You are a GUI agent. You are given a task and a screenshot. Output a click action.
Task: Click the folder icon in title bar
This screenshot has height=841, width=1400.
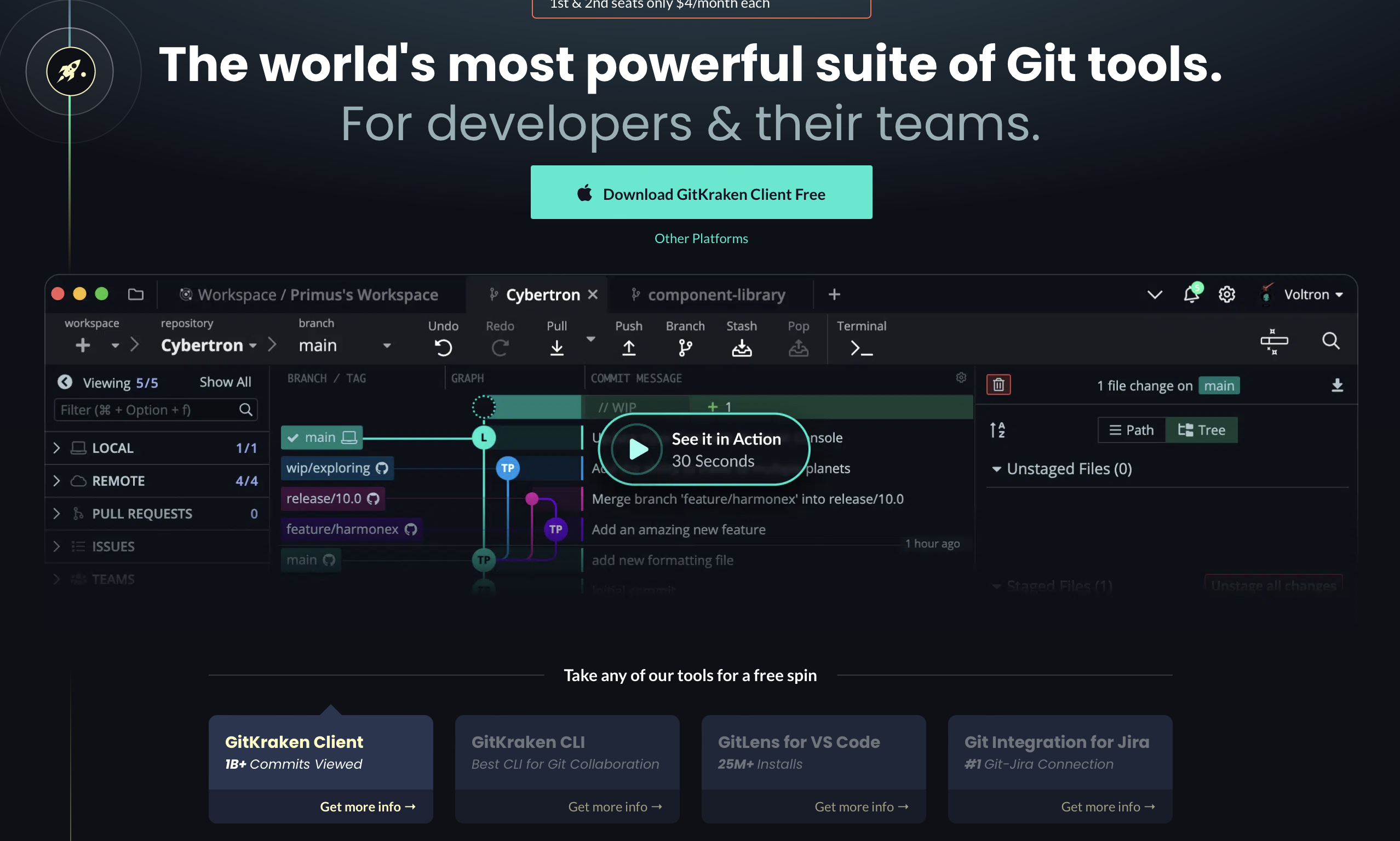tap(135, 293)
